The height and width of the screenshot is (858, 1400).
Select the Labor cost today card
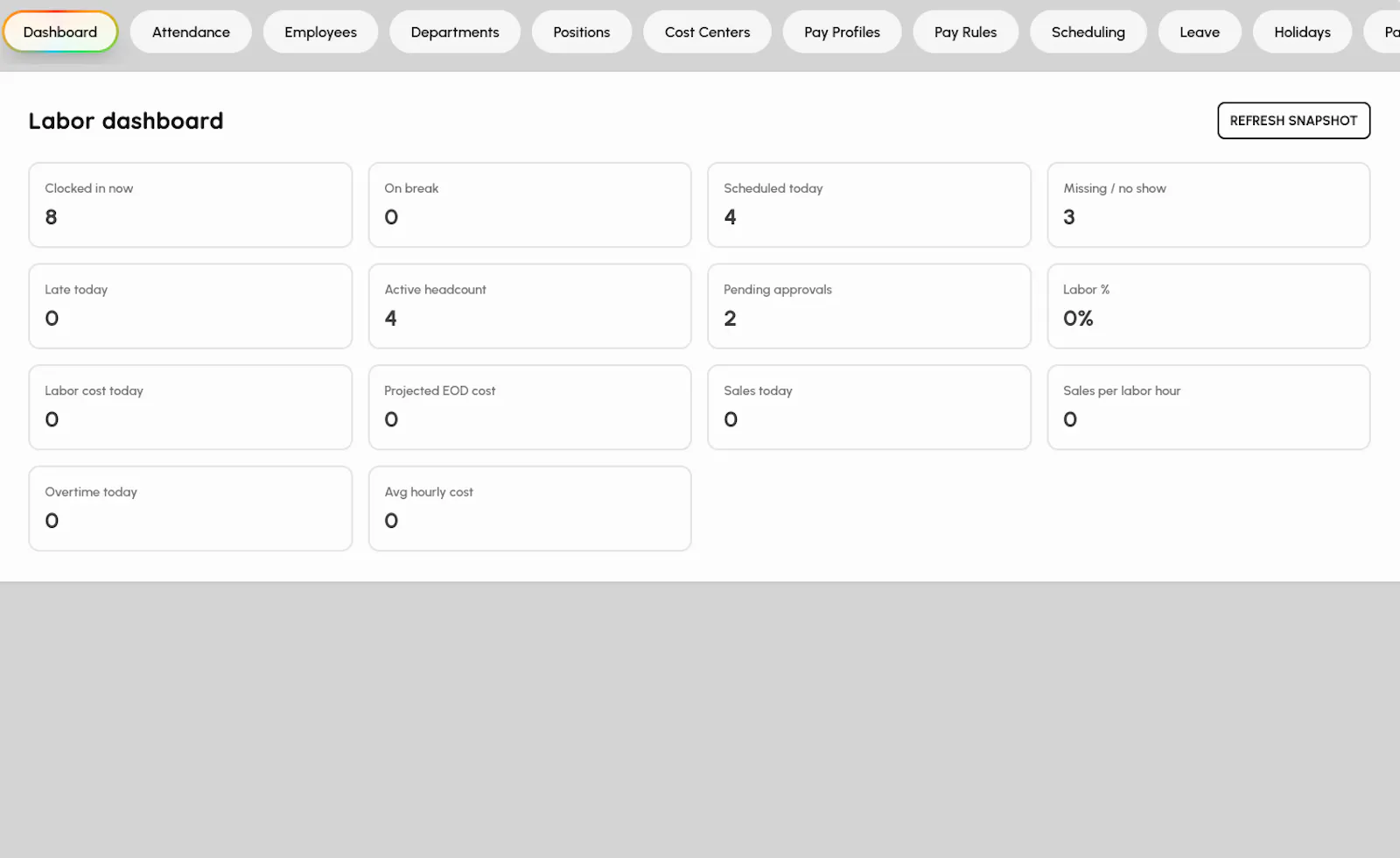191,407
